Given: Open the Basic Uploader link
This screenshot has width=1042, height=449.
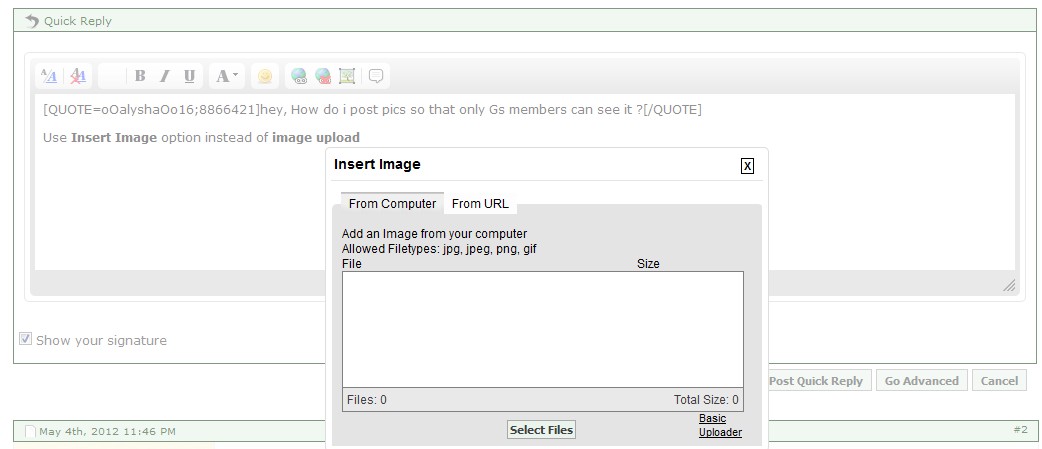Looking at the screenshot, I should (x=720, y=426).
